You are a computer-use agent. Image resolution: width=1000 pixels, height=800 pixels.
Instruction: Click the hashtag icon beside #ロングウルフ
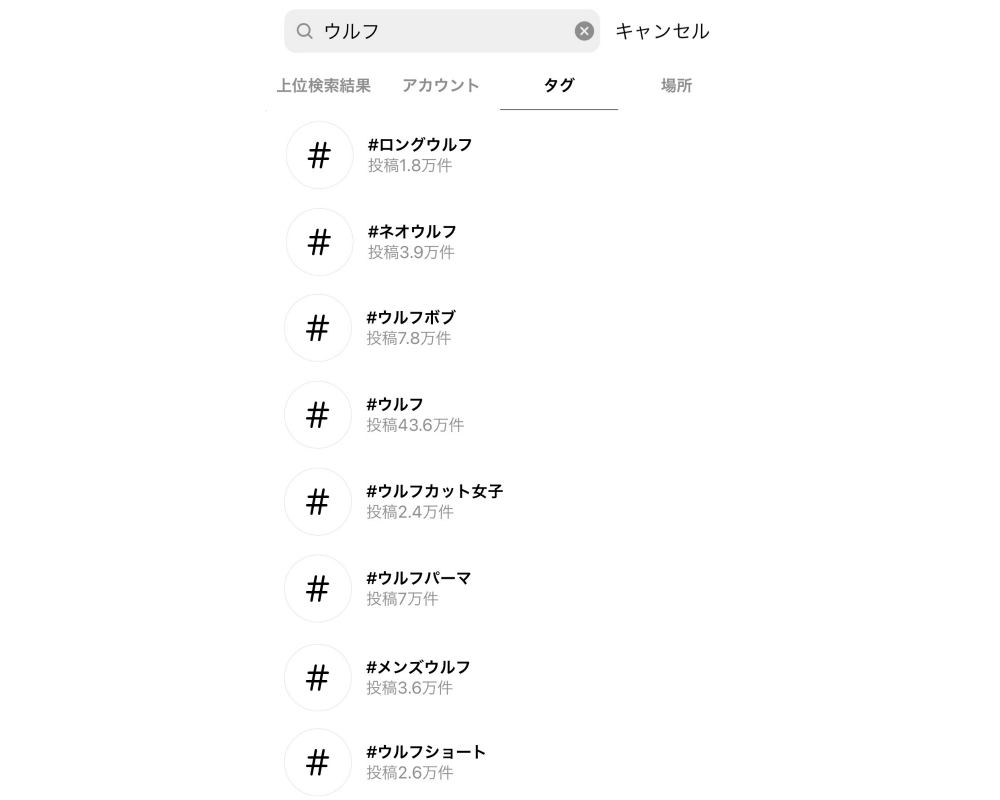(319, 155)
